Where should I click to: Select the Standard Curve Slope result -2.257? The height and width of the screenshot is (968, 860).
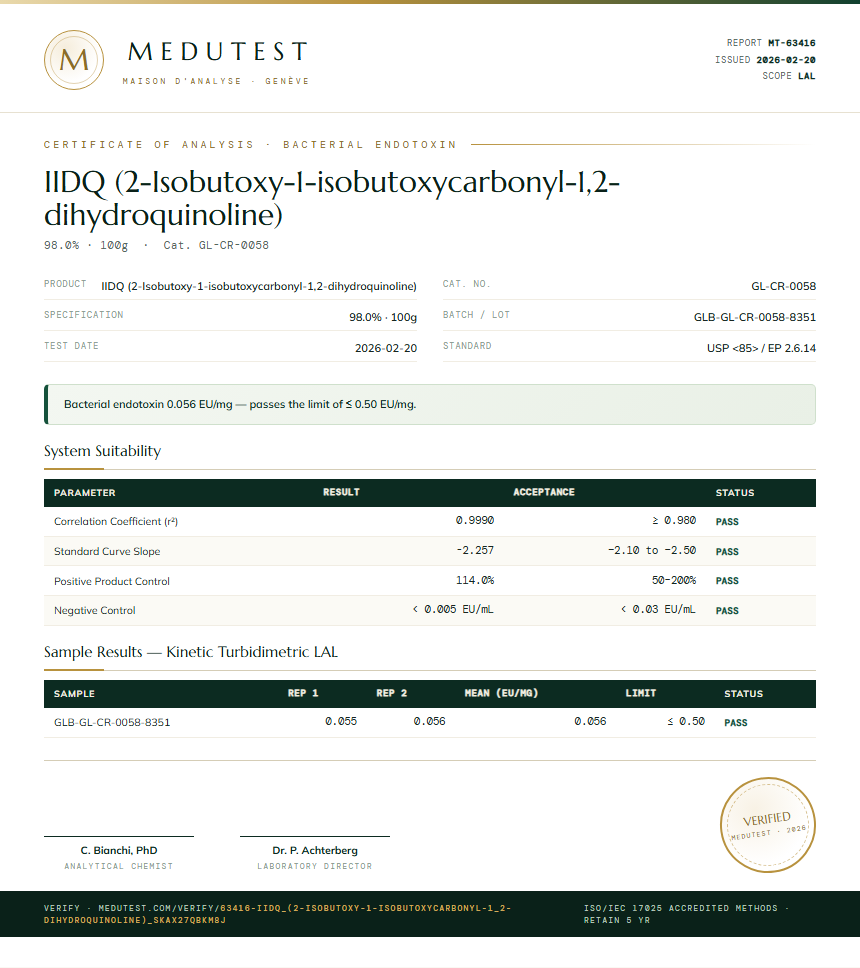click(x=475, y=550)
